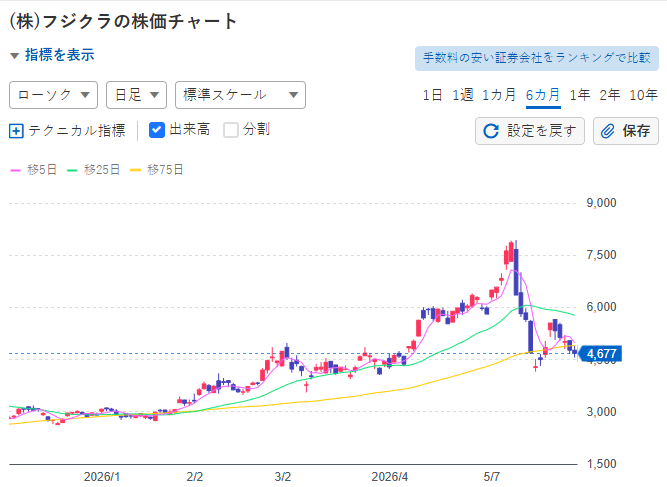Select the 1週 period tab
667x487 pixels.
[463, 95]
